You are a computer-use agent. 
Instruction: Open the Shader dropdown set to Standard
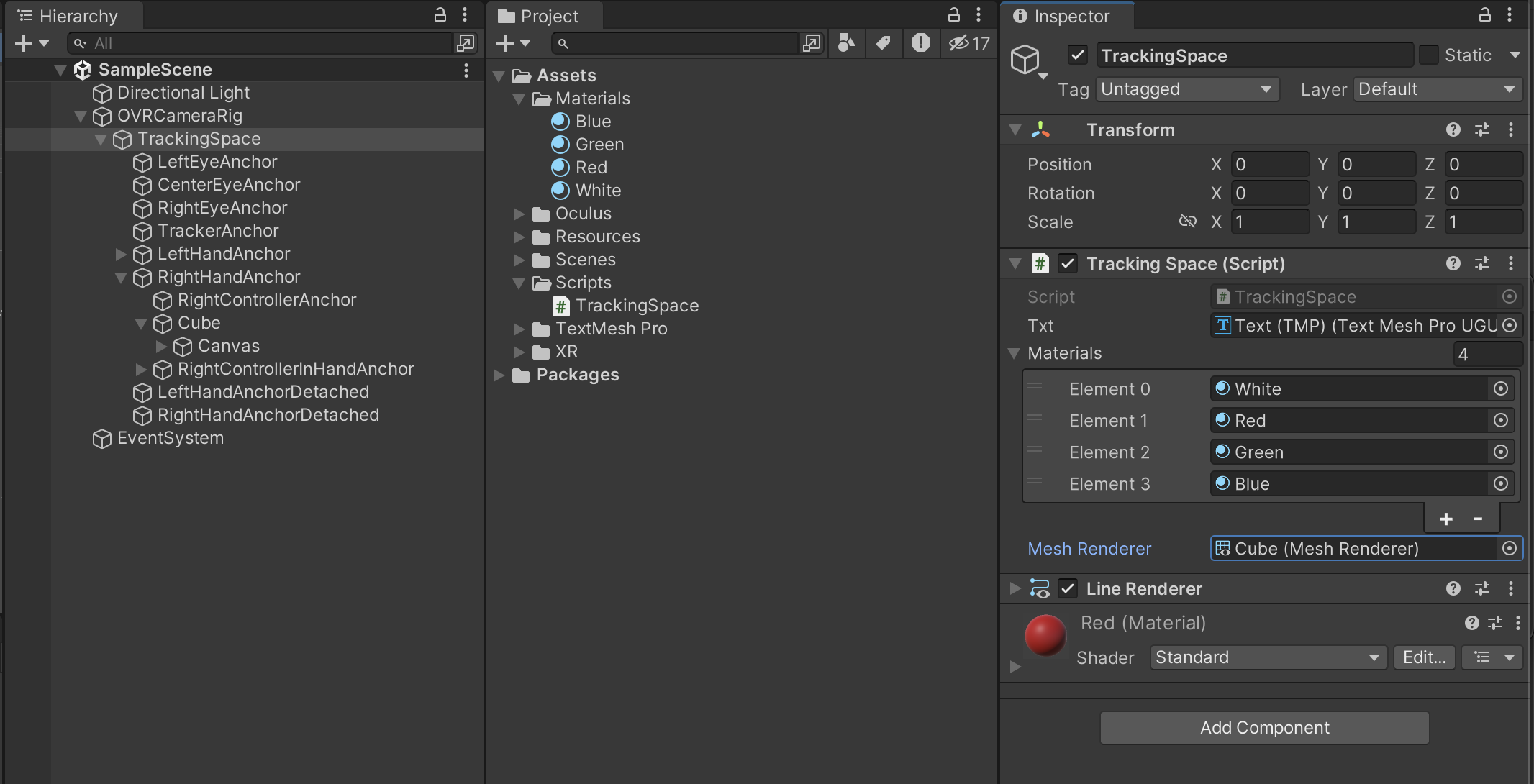(1268, 657)
